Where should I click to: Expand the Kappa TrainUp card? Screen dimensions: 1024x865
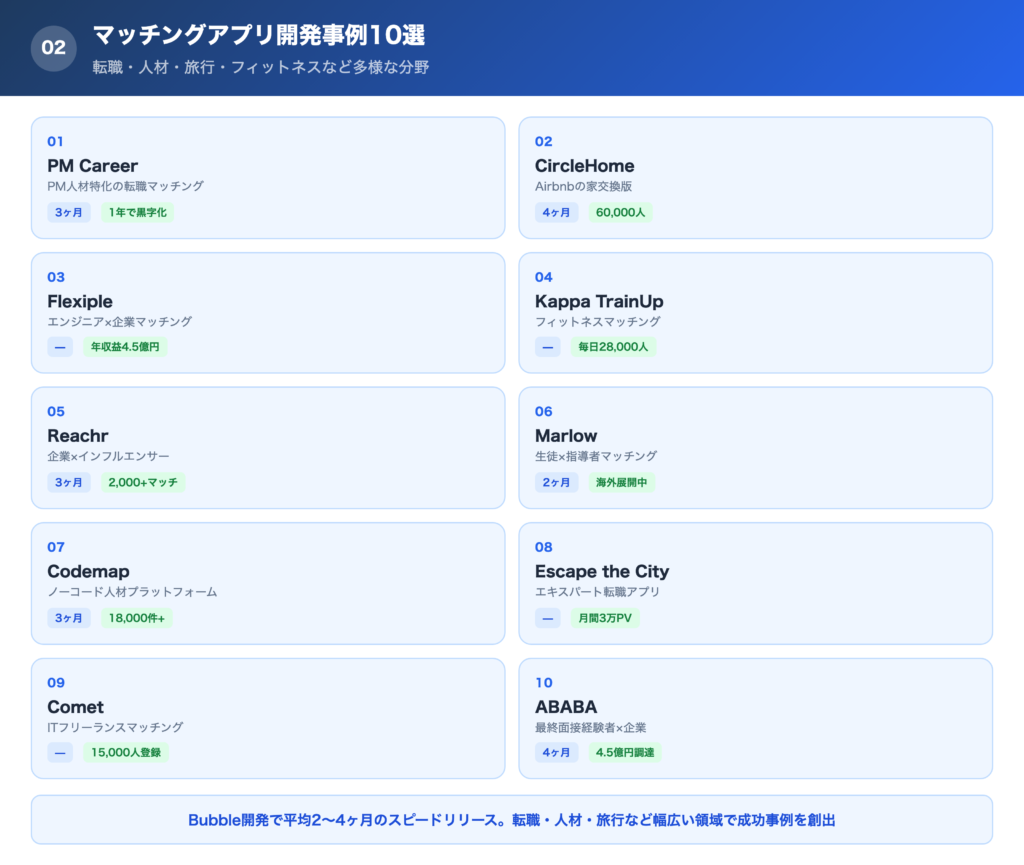coord(756,312)
